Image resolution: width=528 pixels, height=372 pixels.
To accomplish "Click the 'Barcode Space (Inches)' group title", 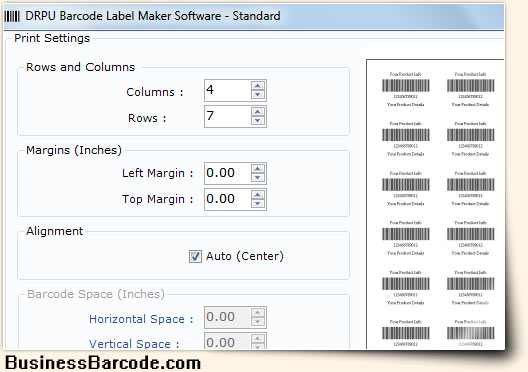I will tap(96, 294).
